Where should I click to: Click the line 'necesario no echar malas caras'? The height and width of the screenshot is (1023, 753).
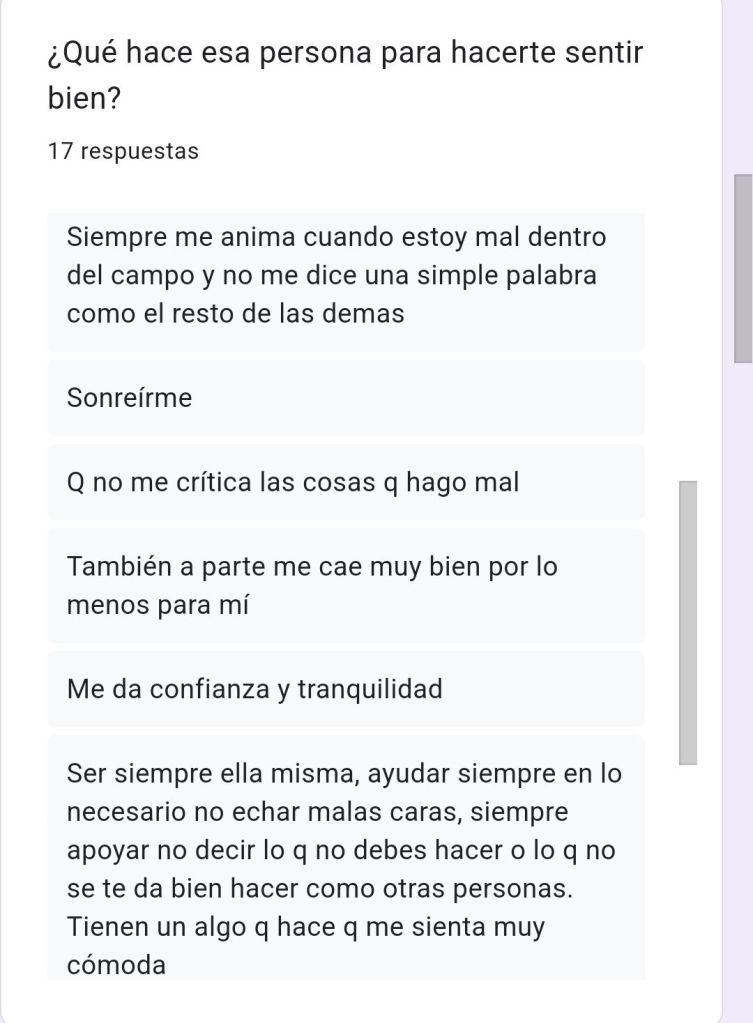317,812
